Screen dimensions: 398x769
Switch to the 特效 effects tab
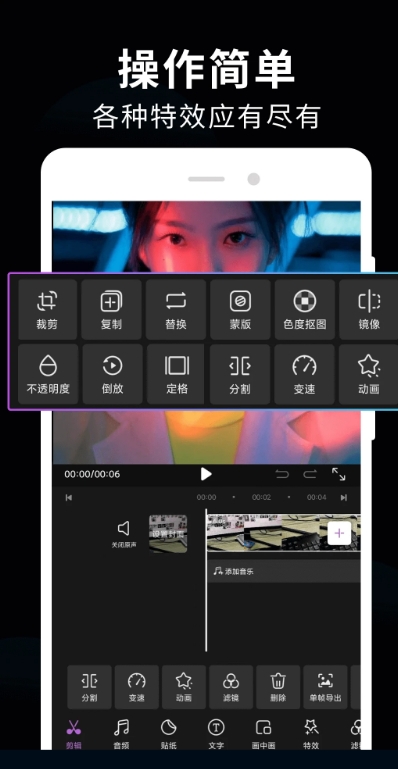(x=311, y=734)
